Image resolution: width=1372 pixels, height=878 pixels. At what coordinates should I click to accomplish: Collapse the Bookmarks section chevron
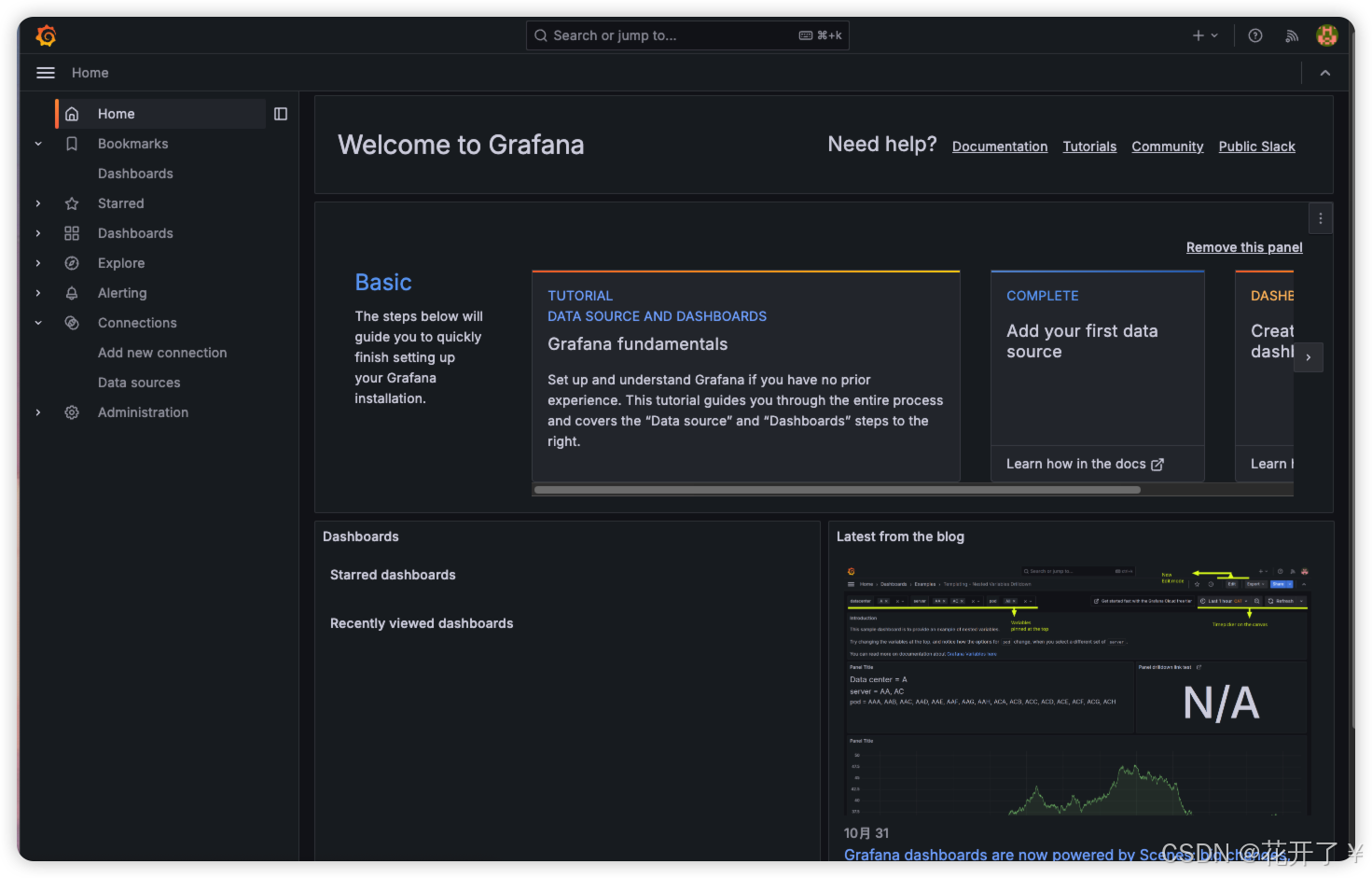click(38, 144)
